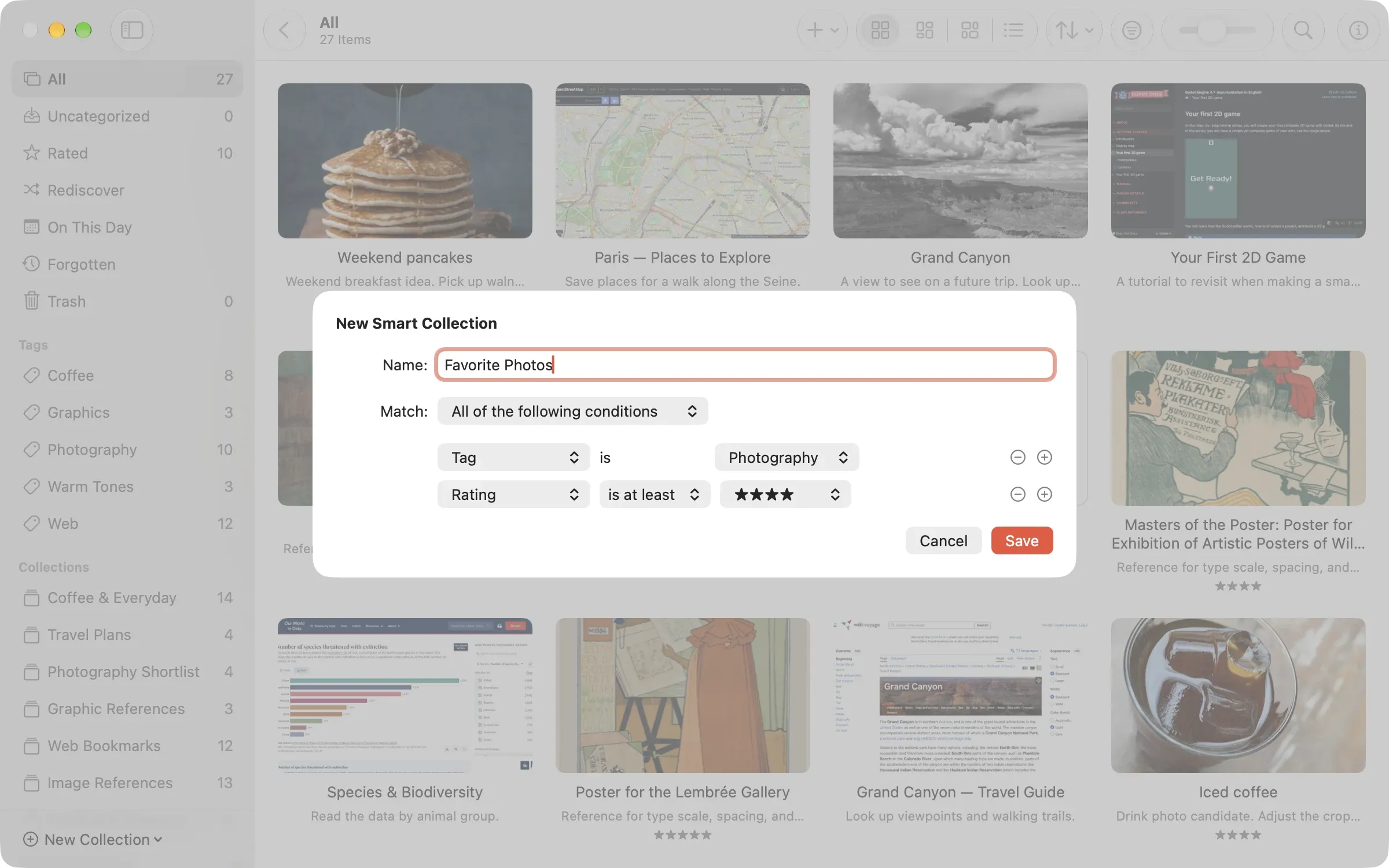Select the Weekend pancakes thumbnail
This screenshot has height=868, width=1389.
point(405,161)
